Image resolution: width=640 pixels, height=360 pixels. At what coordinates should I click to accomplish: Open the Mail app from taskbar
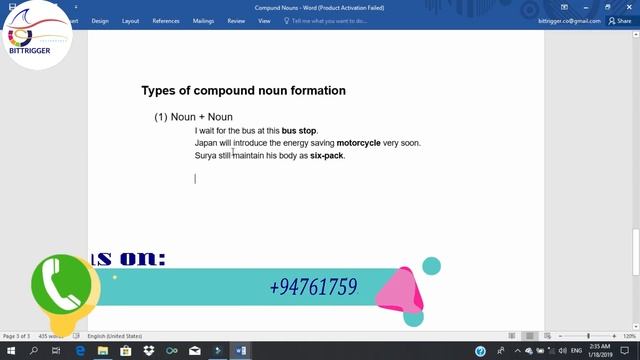coord(195,351)
